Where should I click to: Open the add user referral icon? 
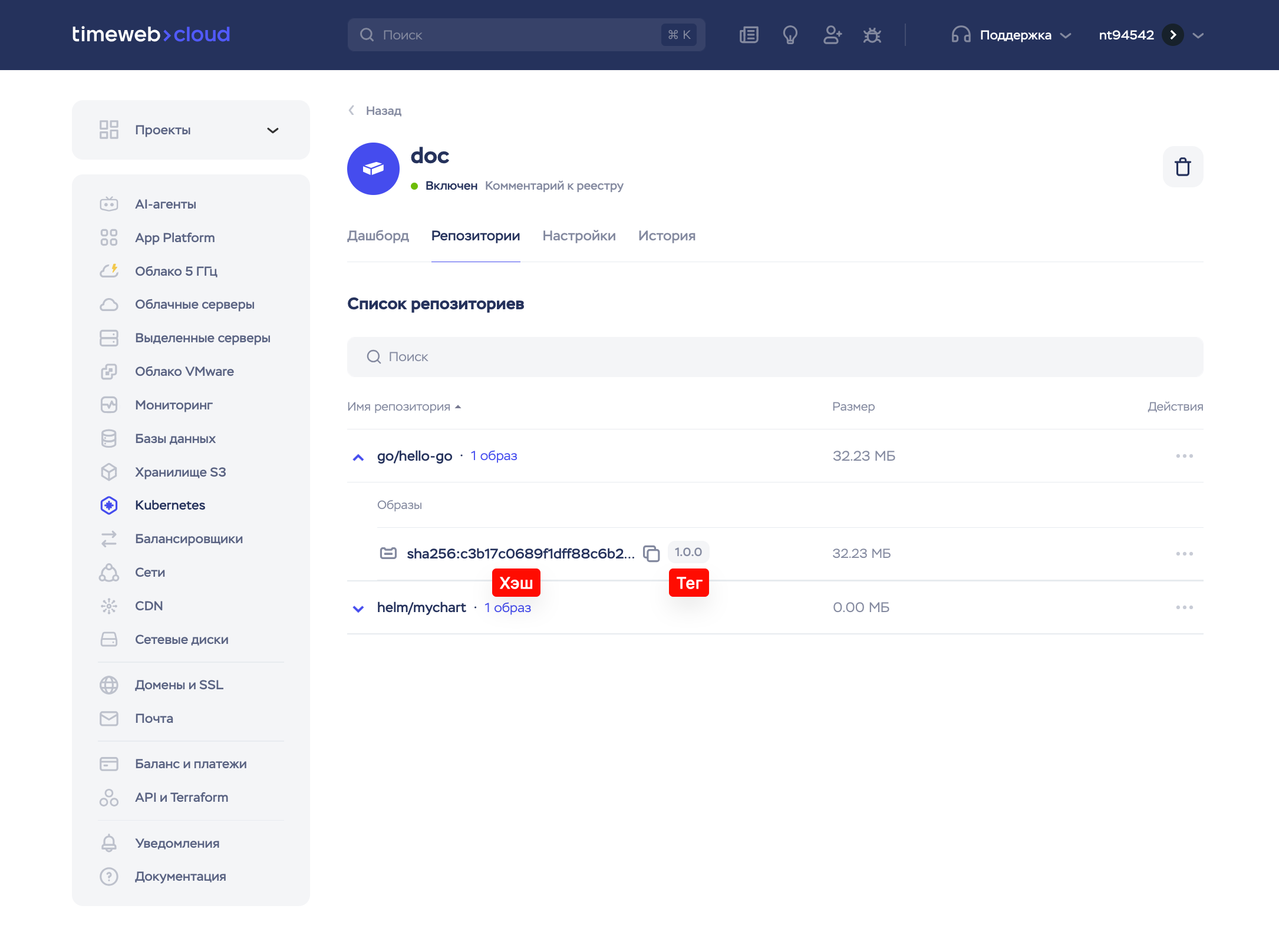pos(832,35)
